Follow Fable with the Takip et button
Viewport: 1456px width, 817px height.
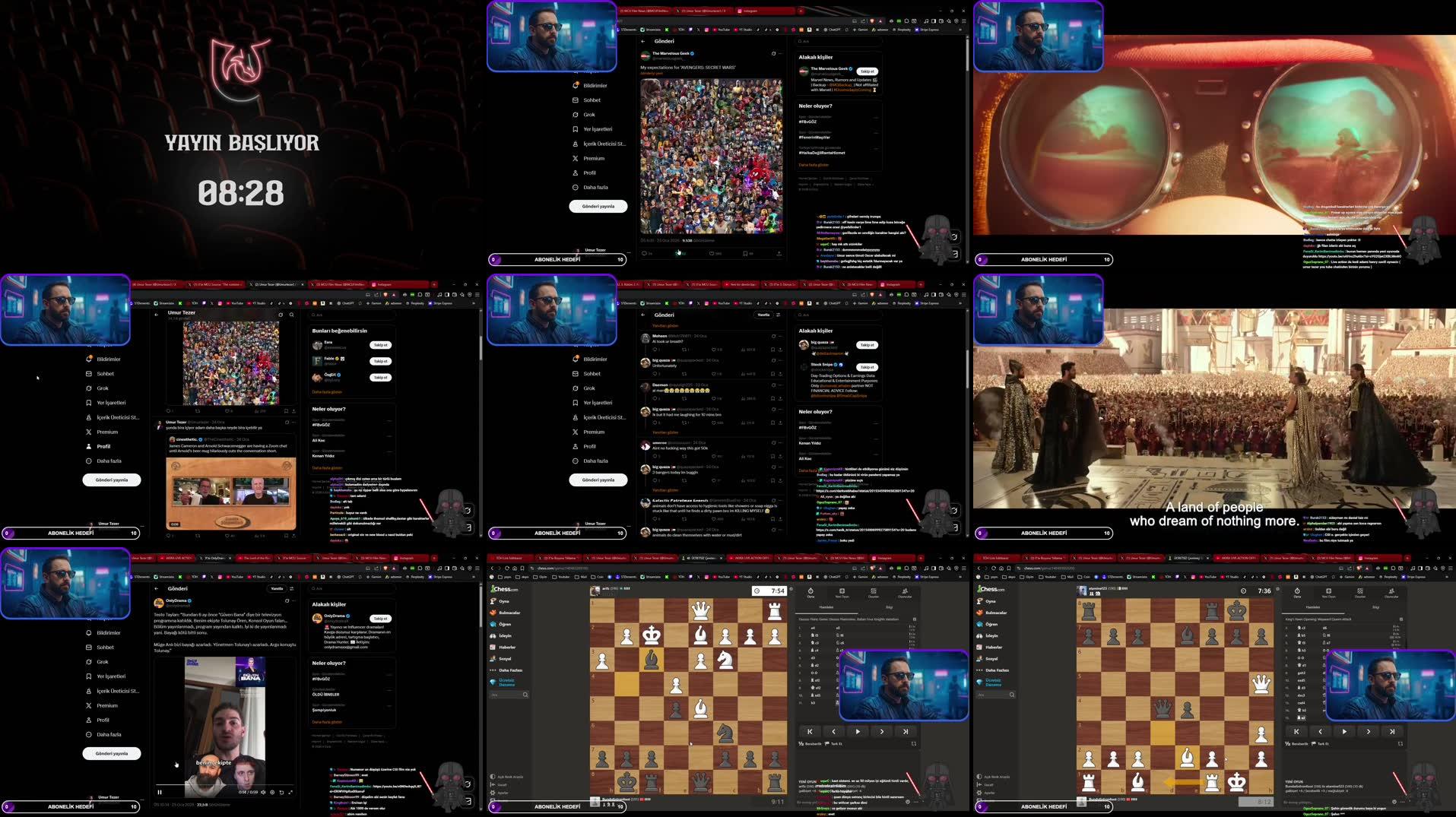coord(379,361)
